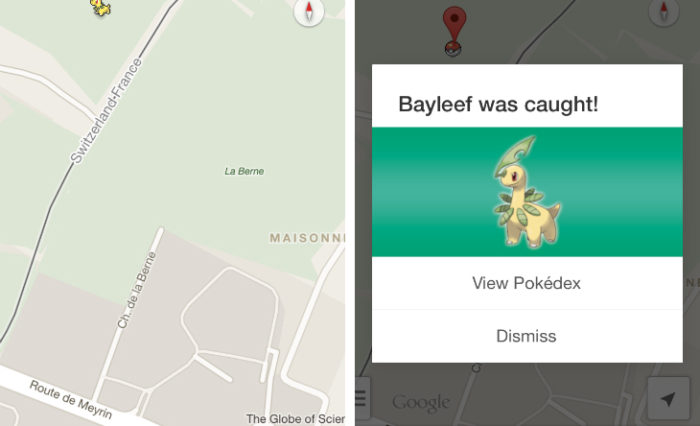Click the Switzerland·France border label
The height and width of the screenshot is (426, 700).
106,110
